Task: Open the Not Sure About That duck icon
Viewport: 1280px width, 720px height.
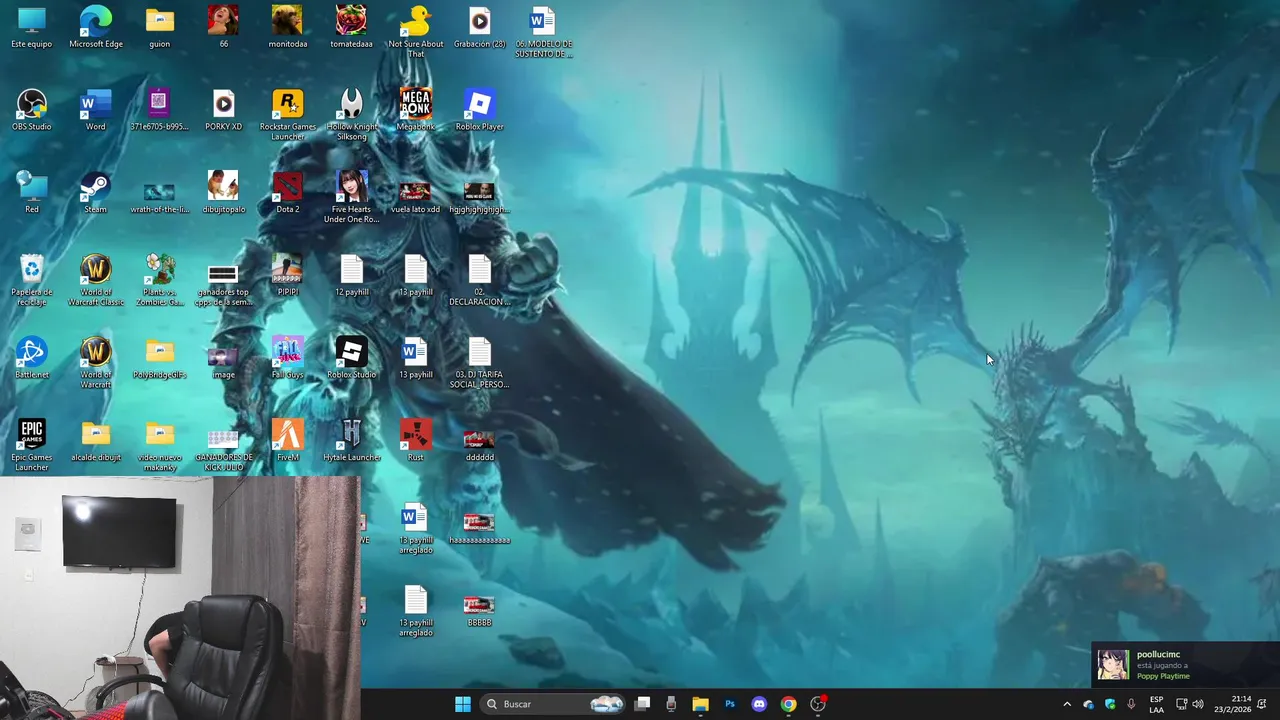Action: (416, 31)
